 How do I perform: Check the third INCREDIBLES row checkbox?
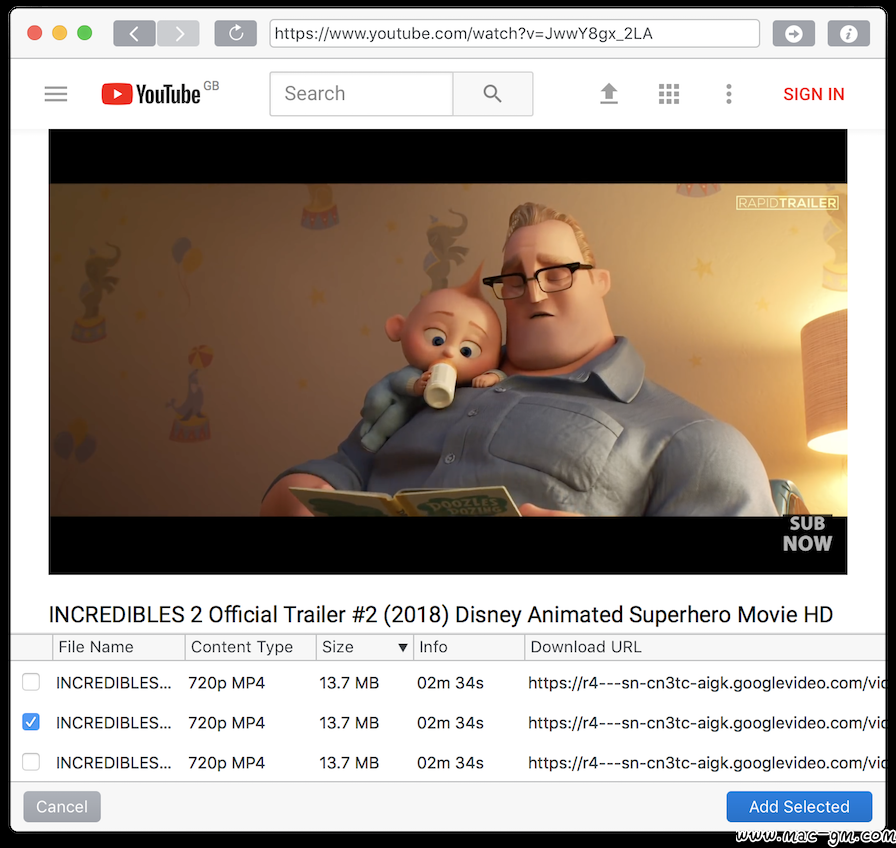tap(31, 762)
